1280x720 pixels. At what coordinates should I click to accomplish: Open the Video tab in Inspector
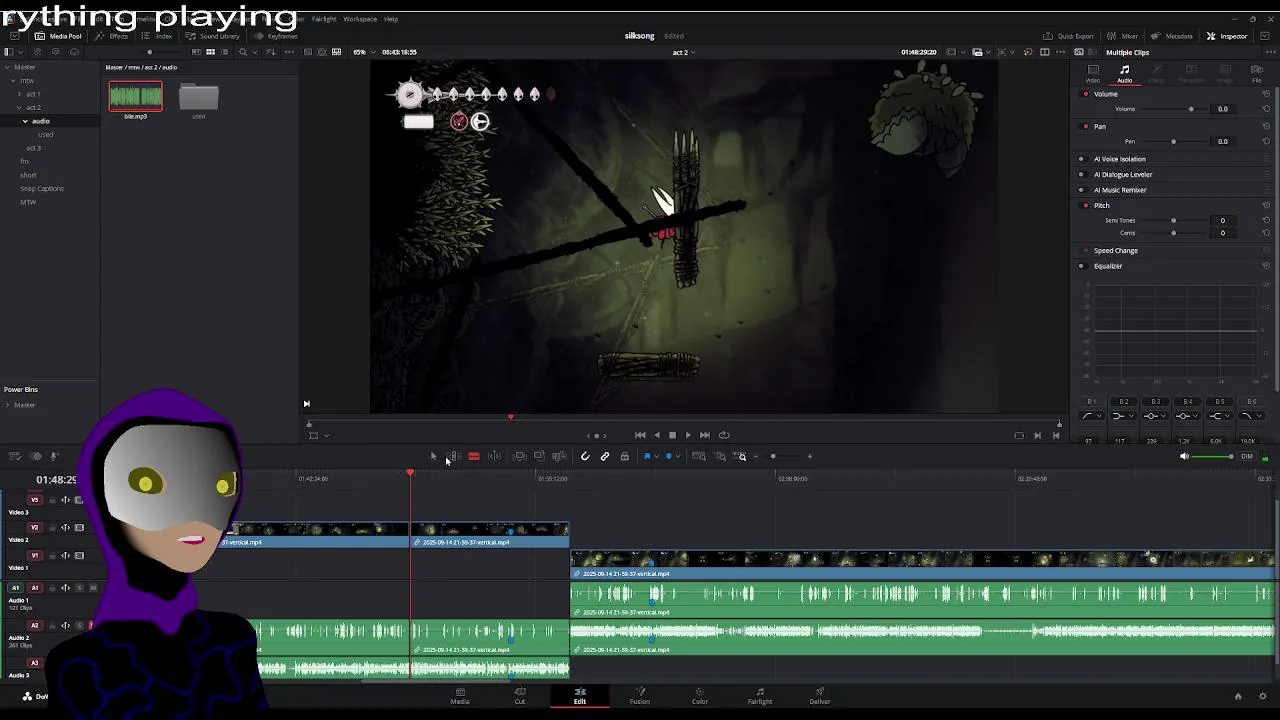[x=1093, y=73]
